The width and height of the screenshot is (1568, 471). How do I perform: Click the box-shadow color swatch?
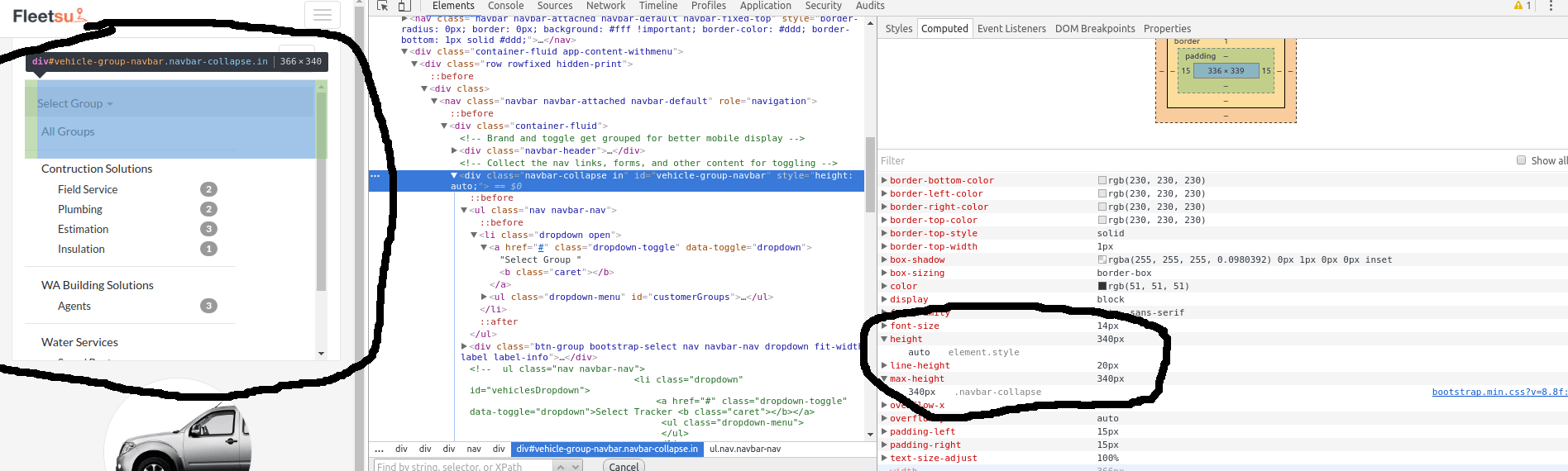(x=1102, y=259)
